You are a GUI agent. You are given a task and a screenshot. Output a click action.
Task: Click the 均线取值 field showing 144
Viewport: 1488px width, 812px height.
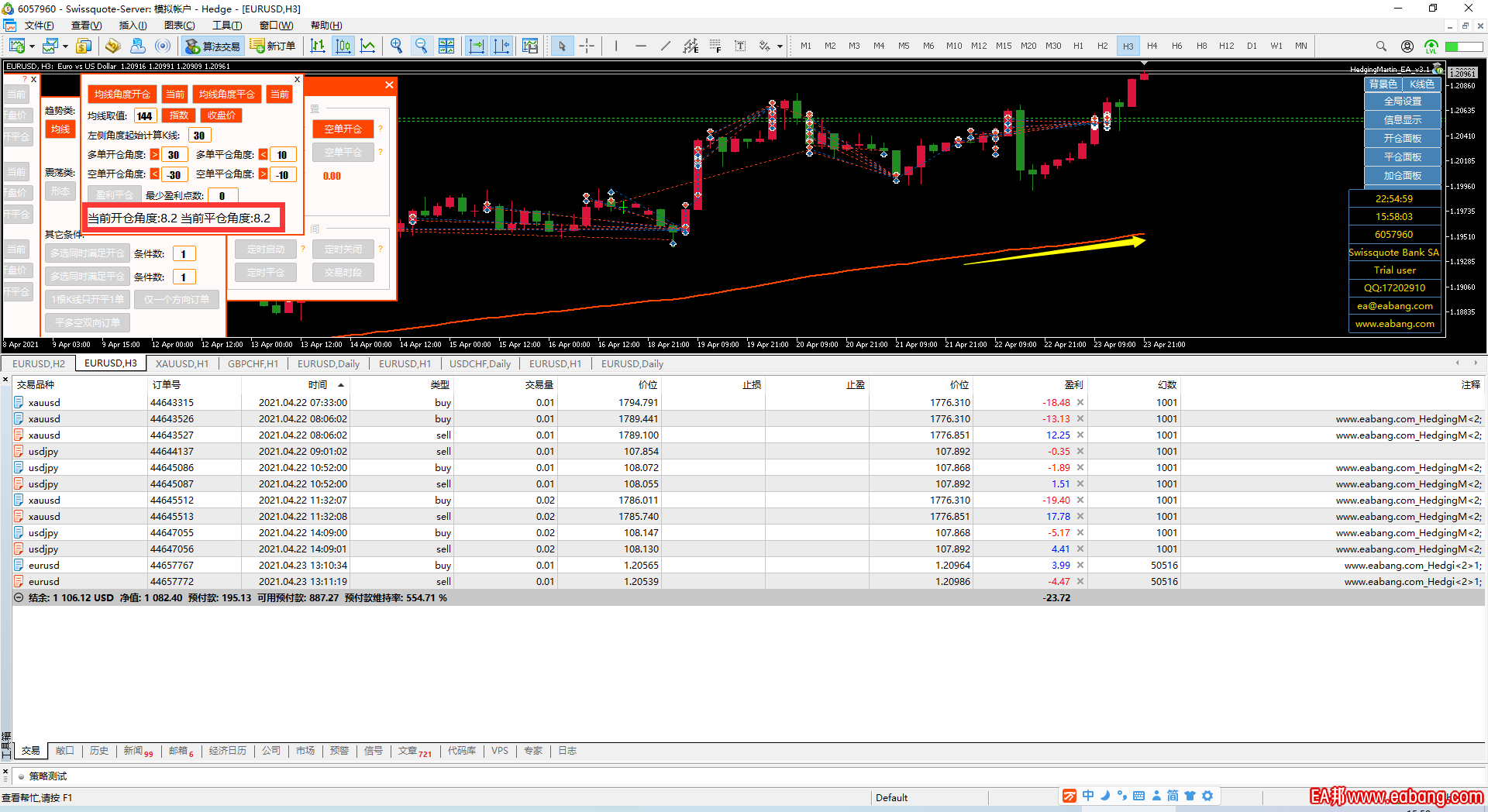tap(145, 116)
